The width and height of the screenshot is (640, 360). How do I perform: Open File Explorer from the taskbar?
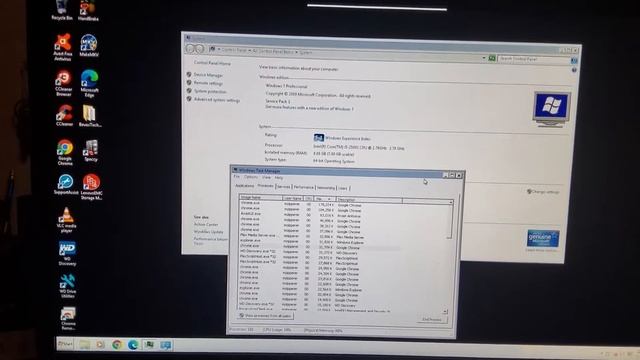(85, 344)
